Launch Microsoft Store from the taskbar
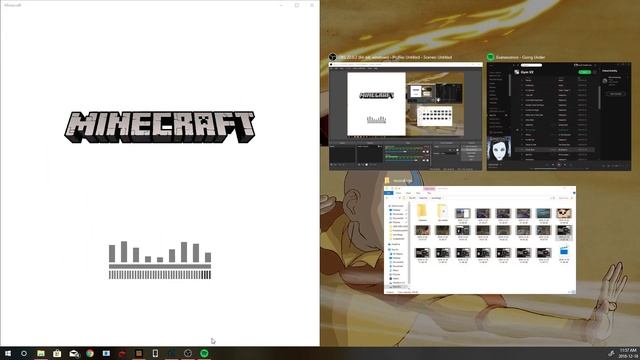The image size is (640, 360). pyautogui.click(x=57, y=353)
